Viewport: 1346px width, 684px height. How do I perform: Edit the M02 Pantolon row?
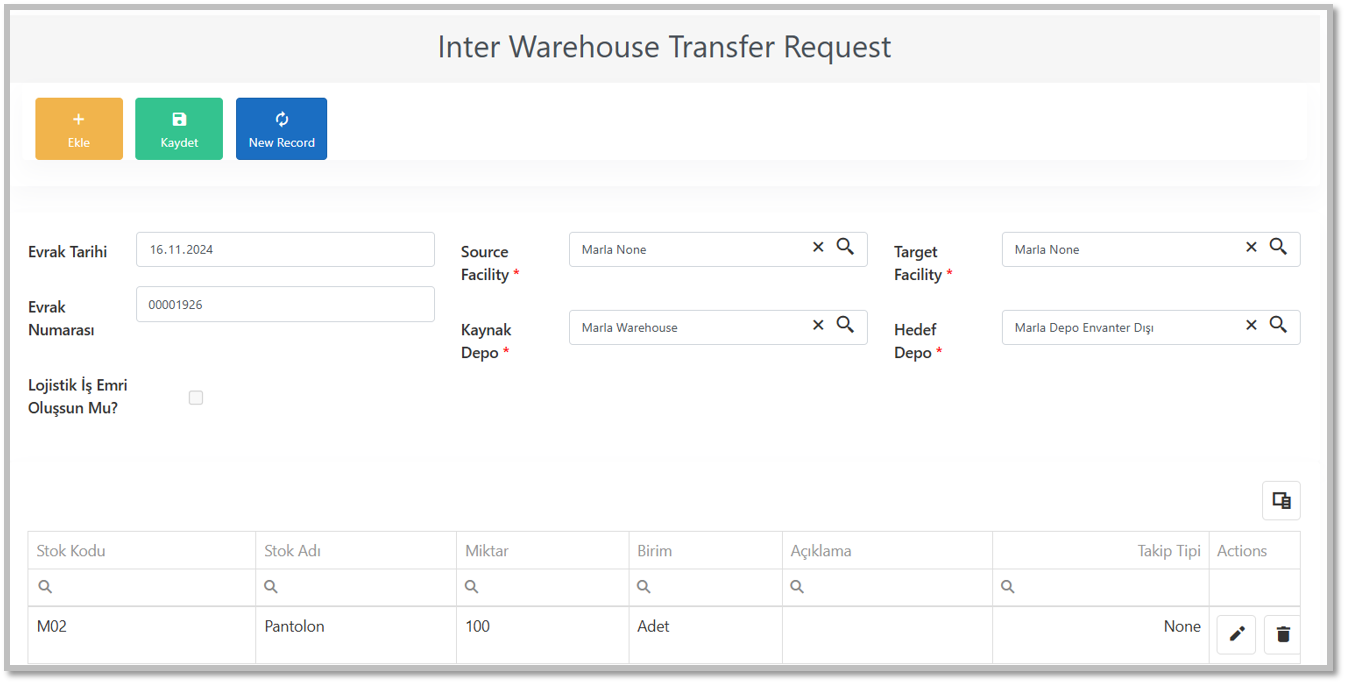(x=1236, y=634)
